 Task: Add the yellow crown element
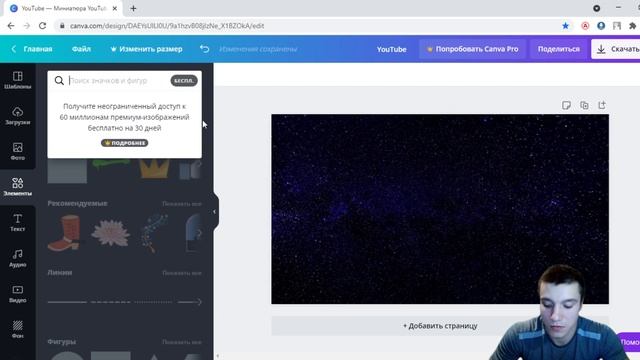[x=154, y=168]
